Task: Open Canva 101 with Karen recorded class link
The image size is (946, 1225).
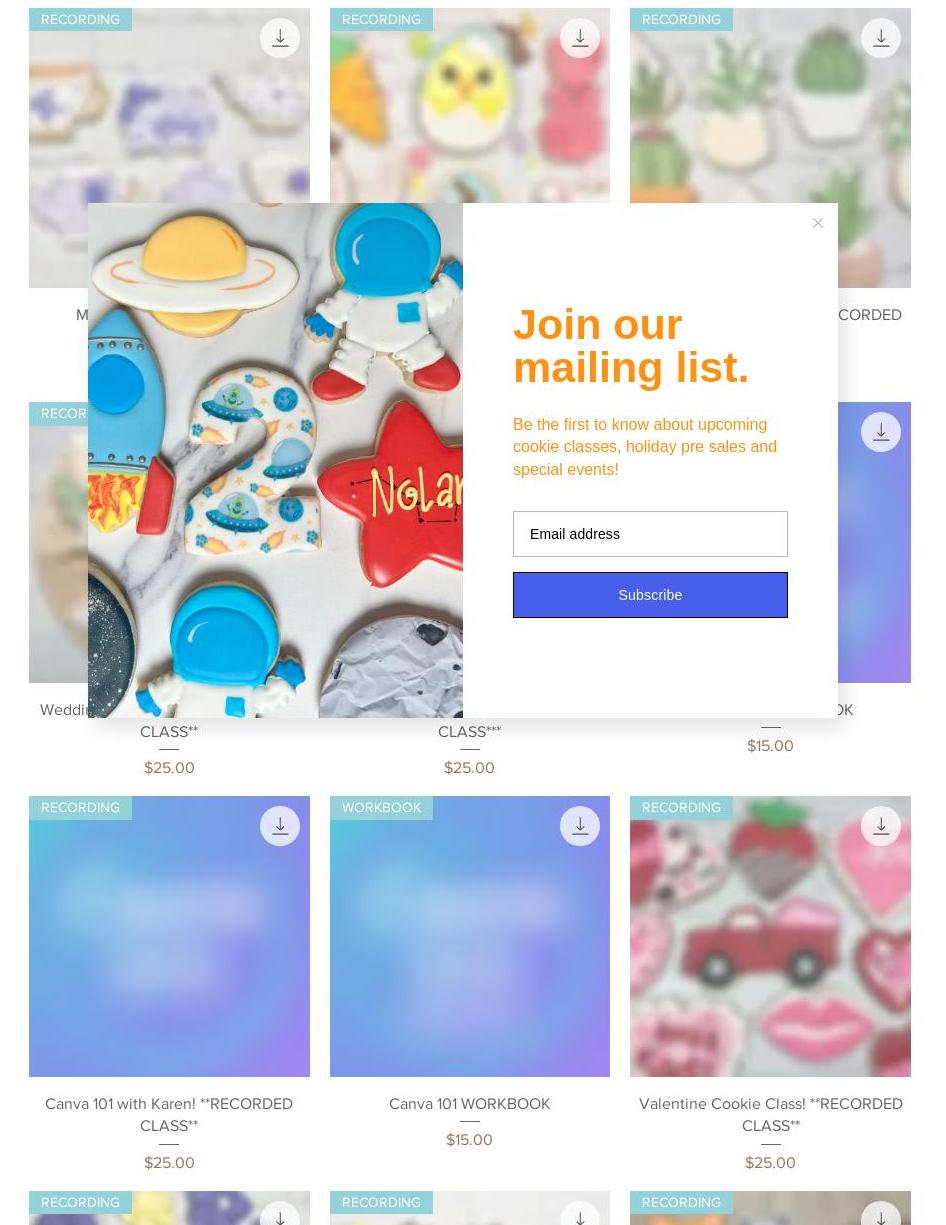Action: tap(169, 1114)
